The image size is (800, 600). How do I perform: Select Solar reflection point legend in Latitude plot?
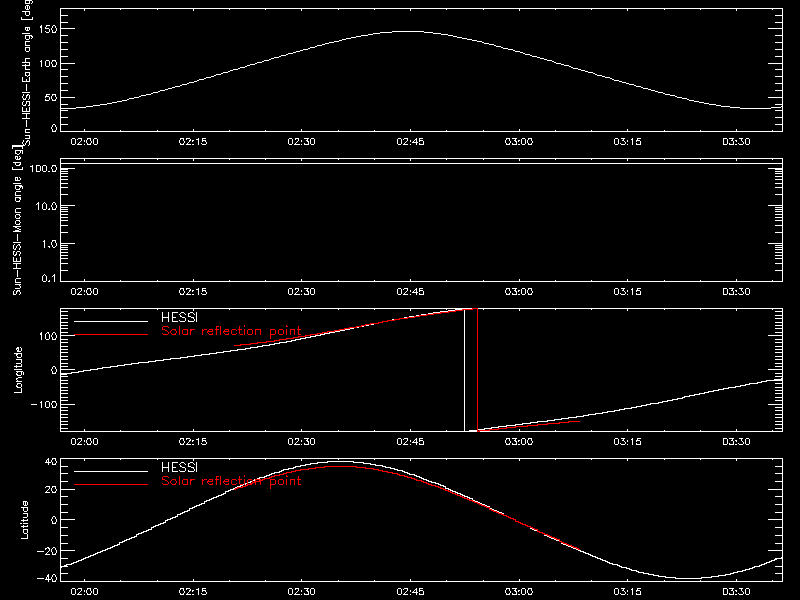tap(231, 481)
